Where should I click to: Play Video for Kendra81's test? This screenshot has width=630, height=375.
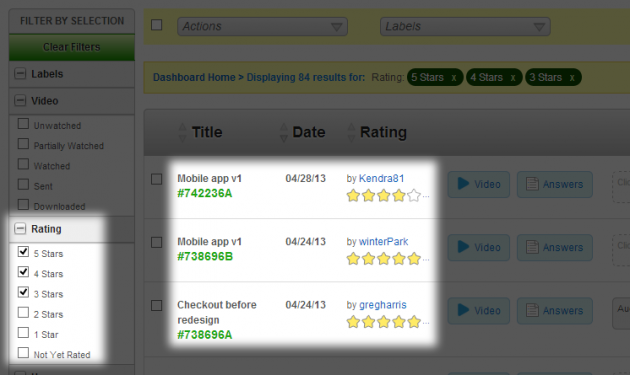(x=479, y=184)
